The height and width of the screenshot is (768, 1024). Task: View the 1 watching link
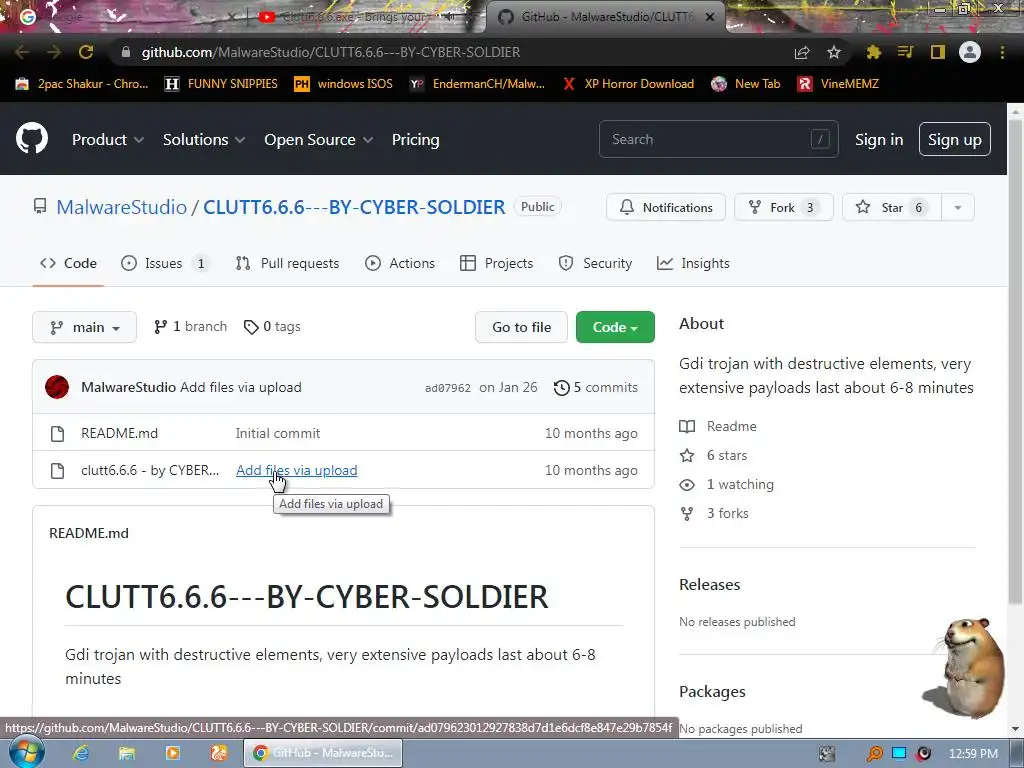coord(726,485)
